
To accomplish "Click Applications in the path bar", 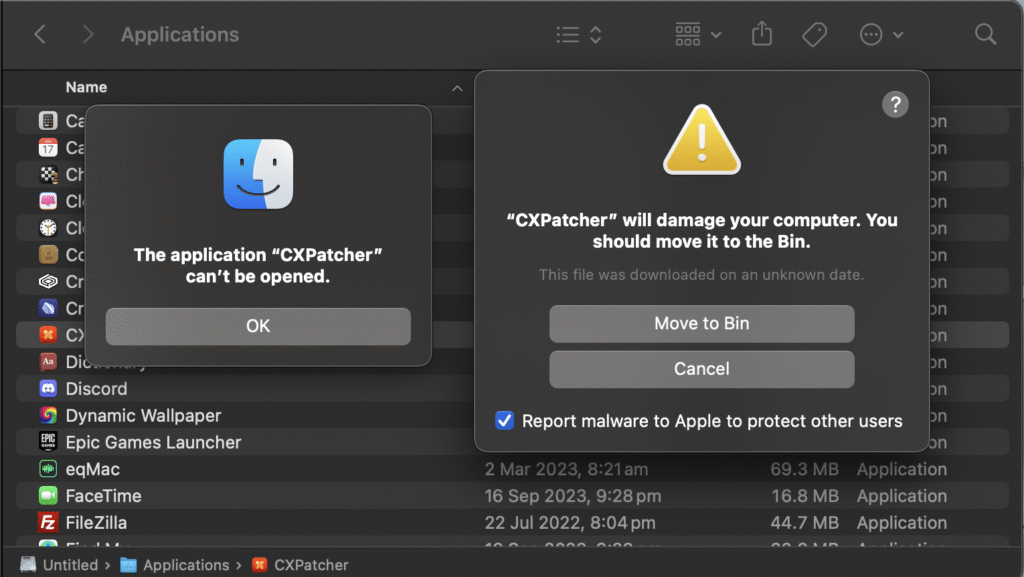I will pyautogui.click(x=185, y=565).
